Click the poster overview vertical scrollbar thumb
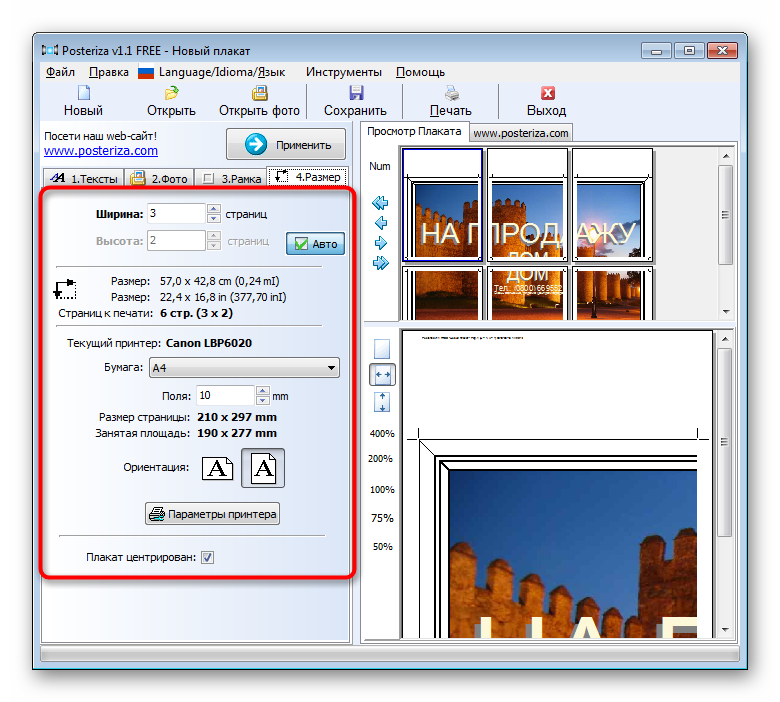This screenshot has height=702, width=780. tap(726, 215)
